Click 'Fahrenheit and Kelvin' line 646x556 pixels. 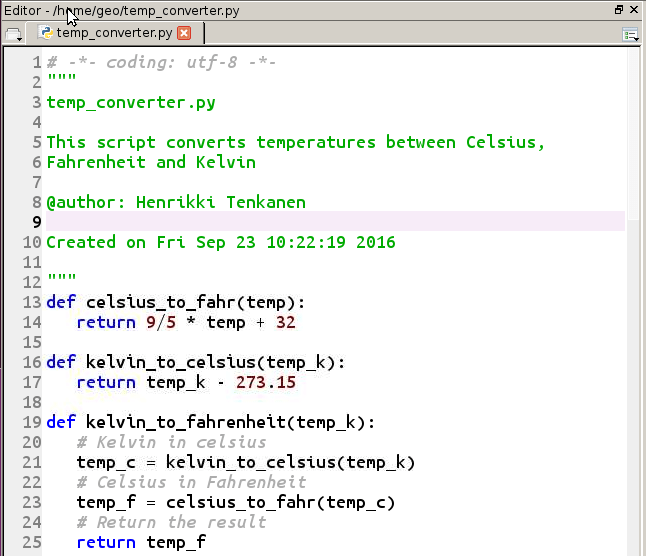(x=151, y=162)
